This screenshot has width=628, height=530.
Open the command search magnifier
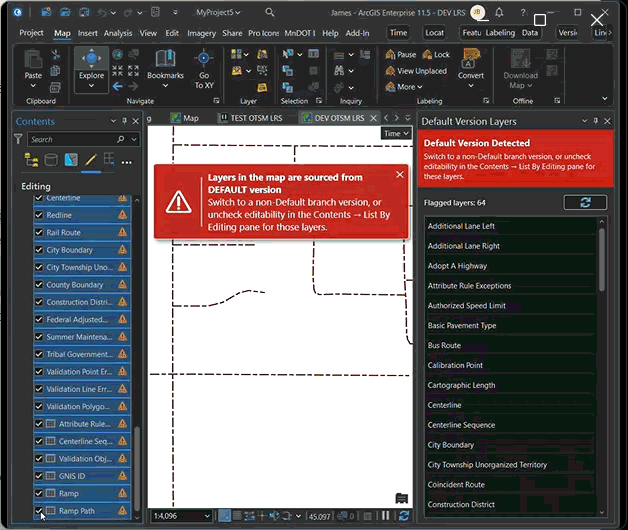pyautogui.click(x=270, y=13)
